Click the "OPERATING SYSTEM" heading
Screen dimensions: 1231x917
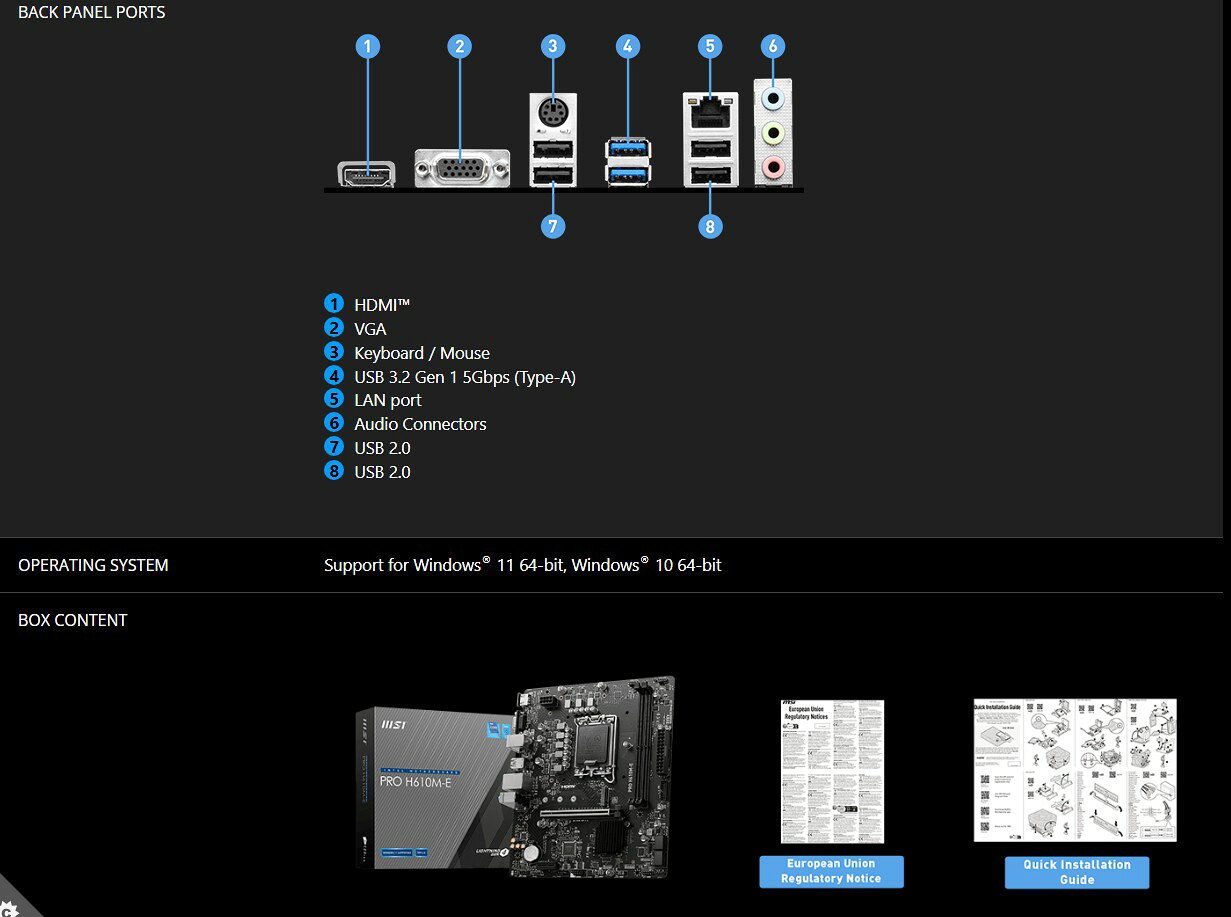(93, 565)
